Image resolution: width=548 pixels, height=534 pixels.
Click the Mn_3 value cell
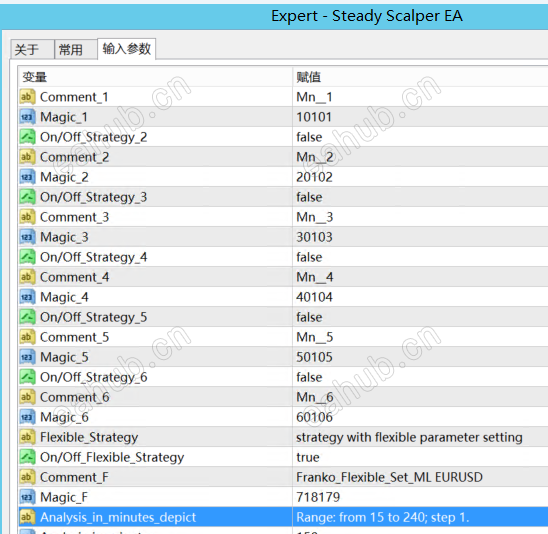(420, 217)
